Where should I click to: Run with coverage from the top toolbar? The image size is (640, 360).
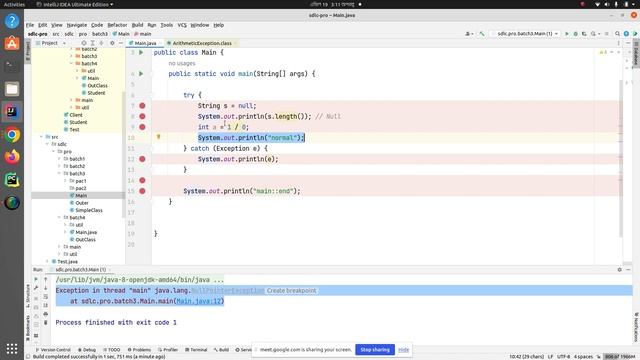[584, 34]
